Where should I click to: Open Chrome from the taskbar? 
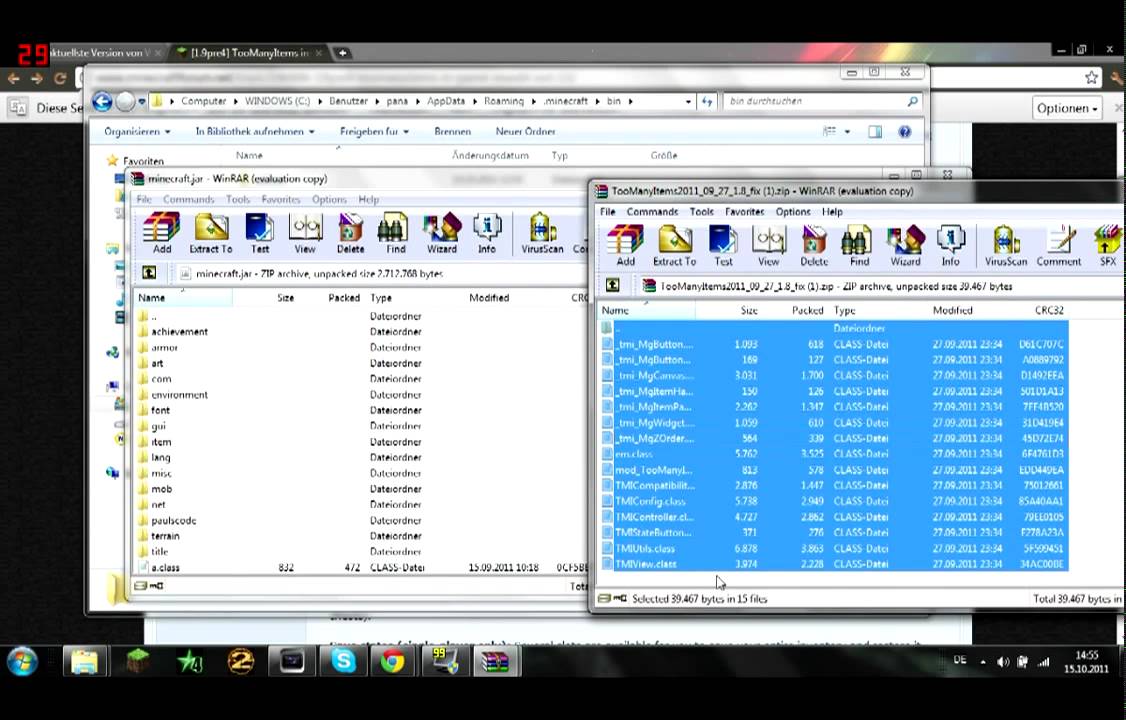392,661
